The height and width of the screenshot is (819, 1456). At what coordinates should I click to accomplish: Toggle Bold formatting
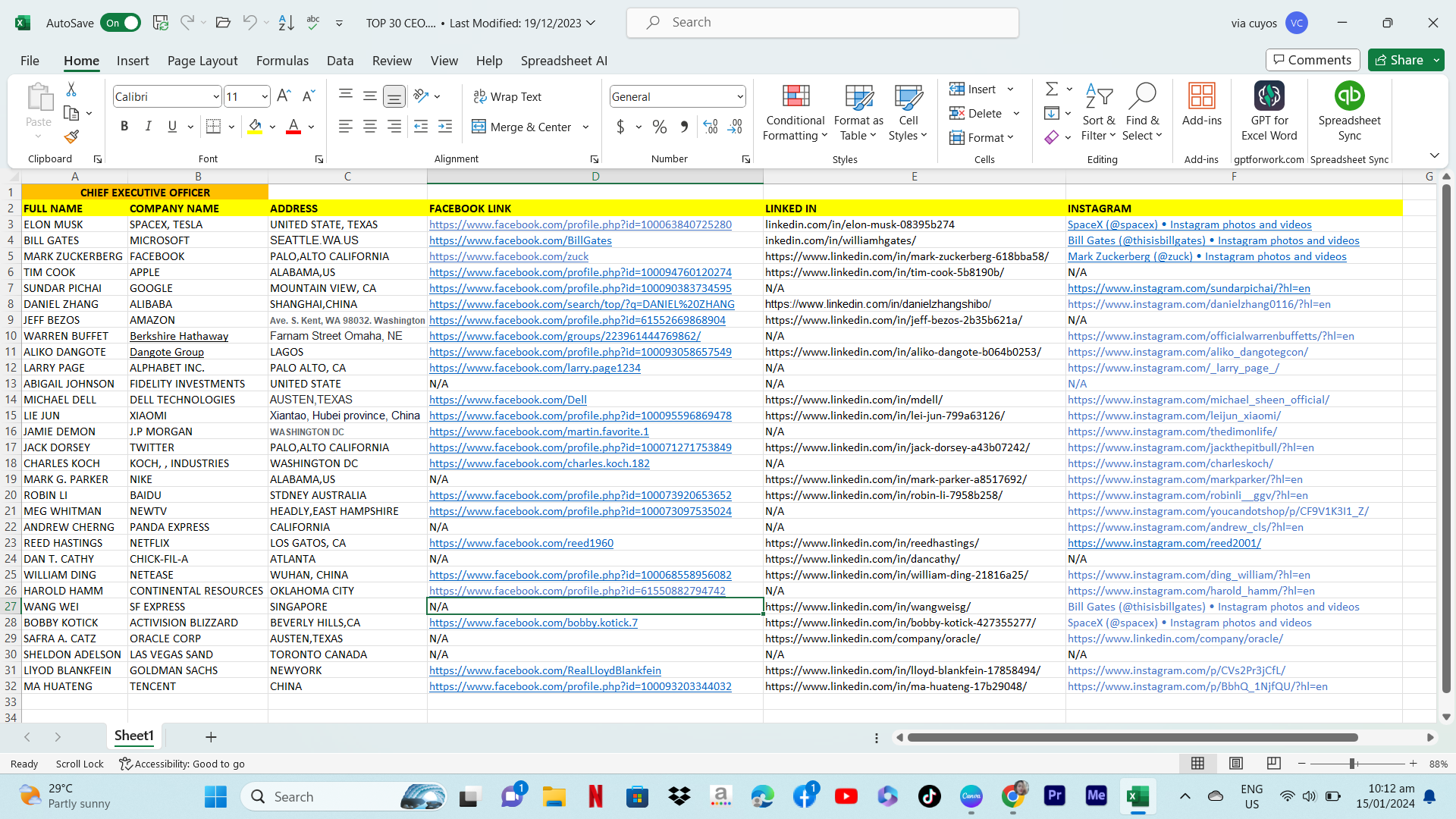[124, 127]
